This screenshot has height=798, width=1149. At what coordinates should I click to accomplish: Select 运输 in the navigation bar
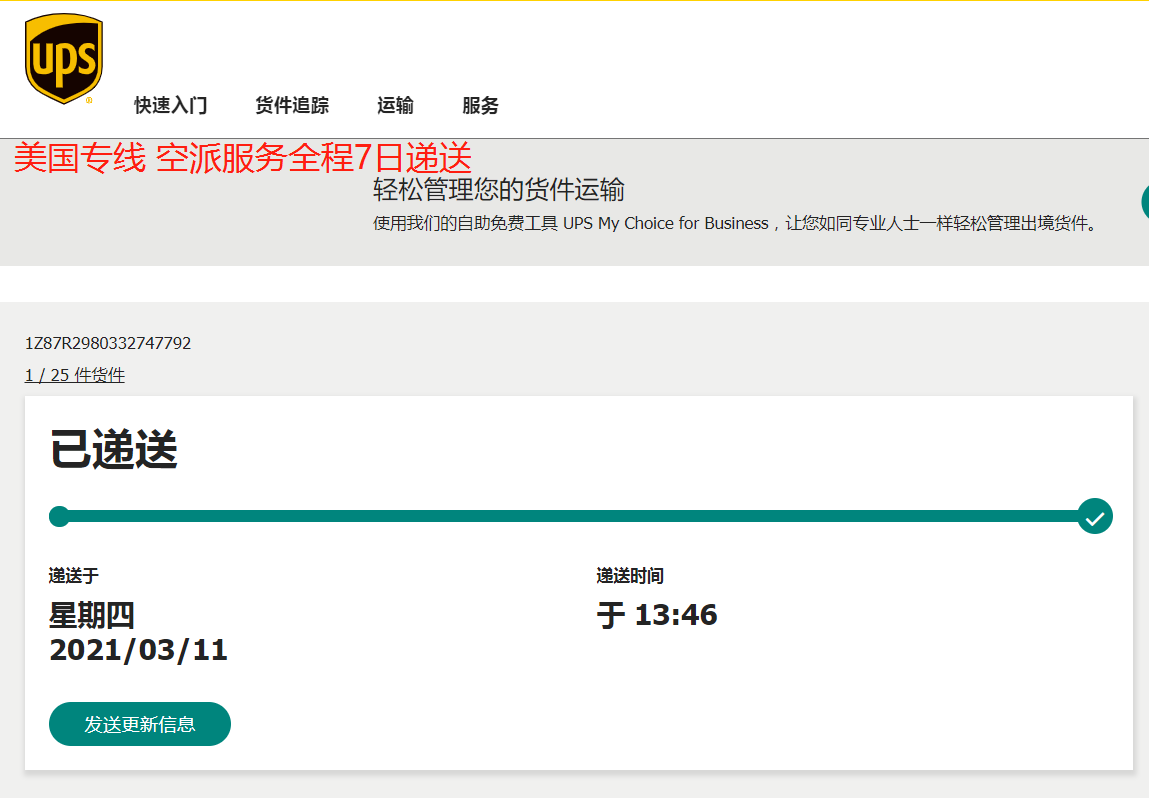(395, 106)
